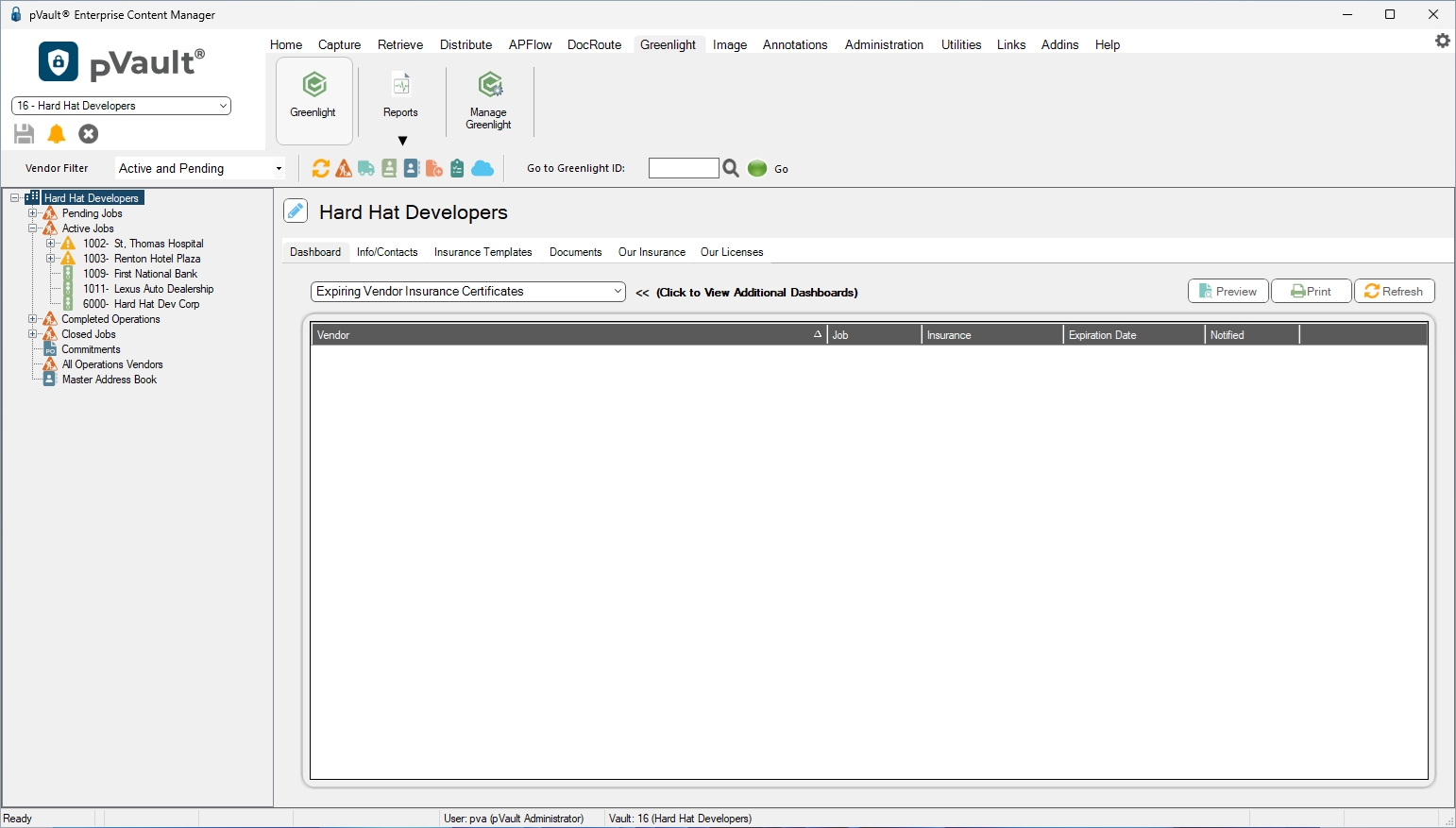Expand the Closed Jobs tree node
This screenshot has height=828, width=1456.
click(x=32, y=334)
